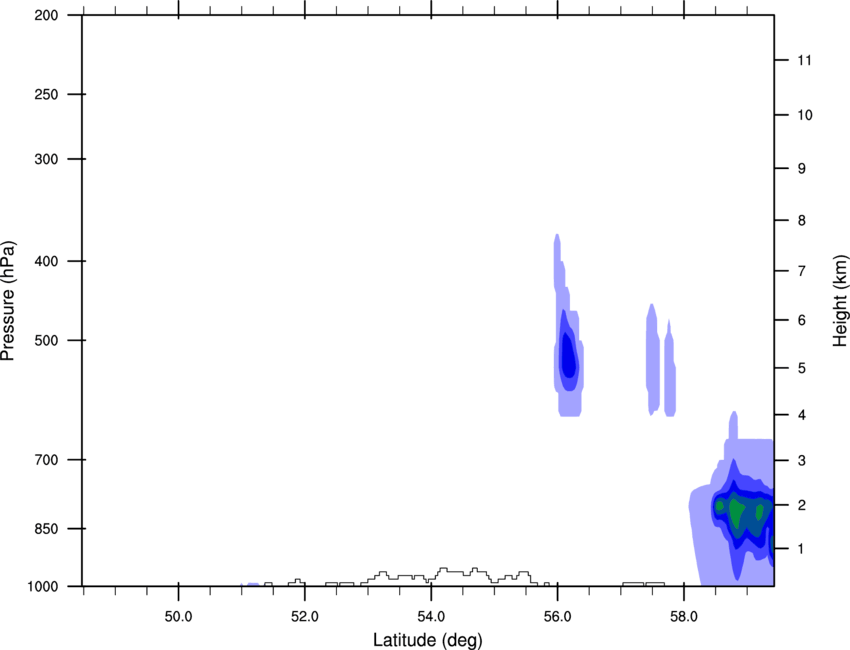Click the 56.0 latitude tick label

[557, 617]
